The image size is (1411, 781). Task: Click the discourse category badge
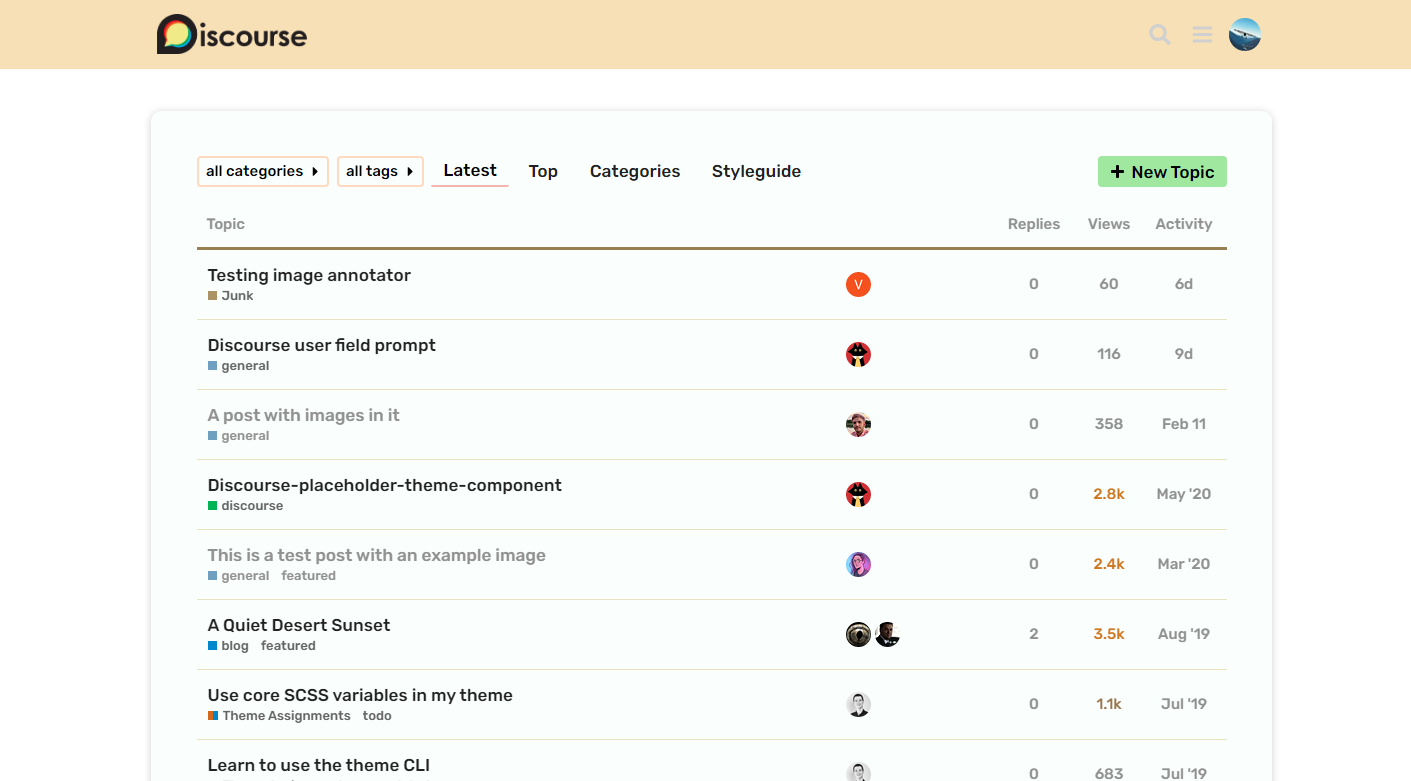(x=246, y=506)
